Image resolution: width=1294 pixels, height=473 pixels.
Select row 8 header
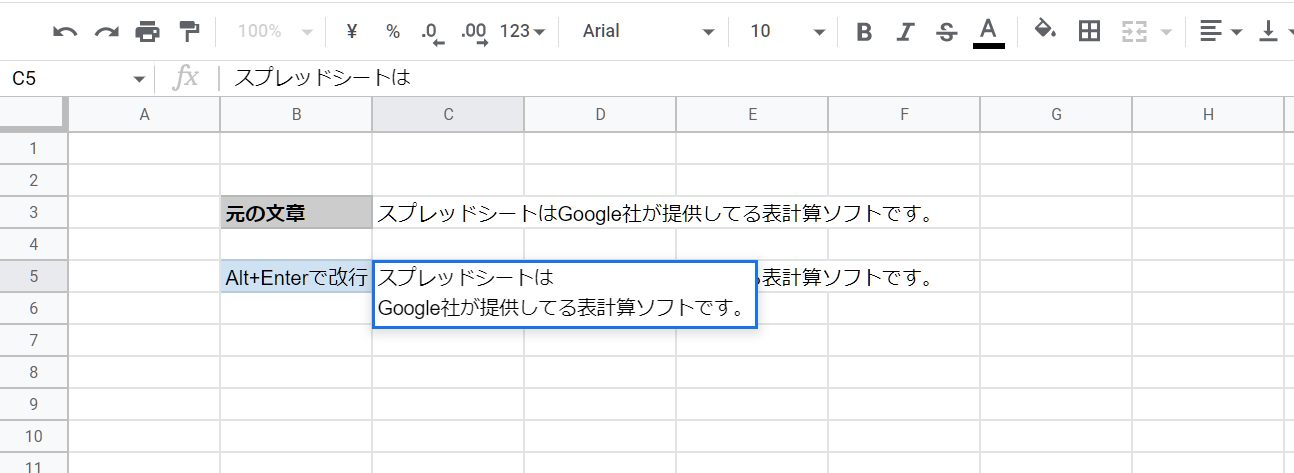pos(33,372)
